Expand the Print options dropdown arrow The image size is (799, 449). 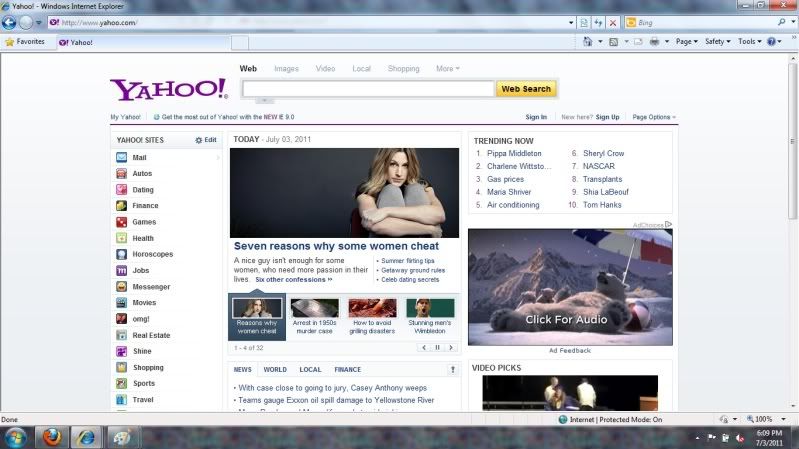pyautogui.click(x=667, y=42)
